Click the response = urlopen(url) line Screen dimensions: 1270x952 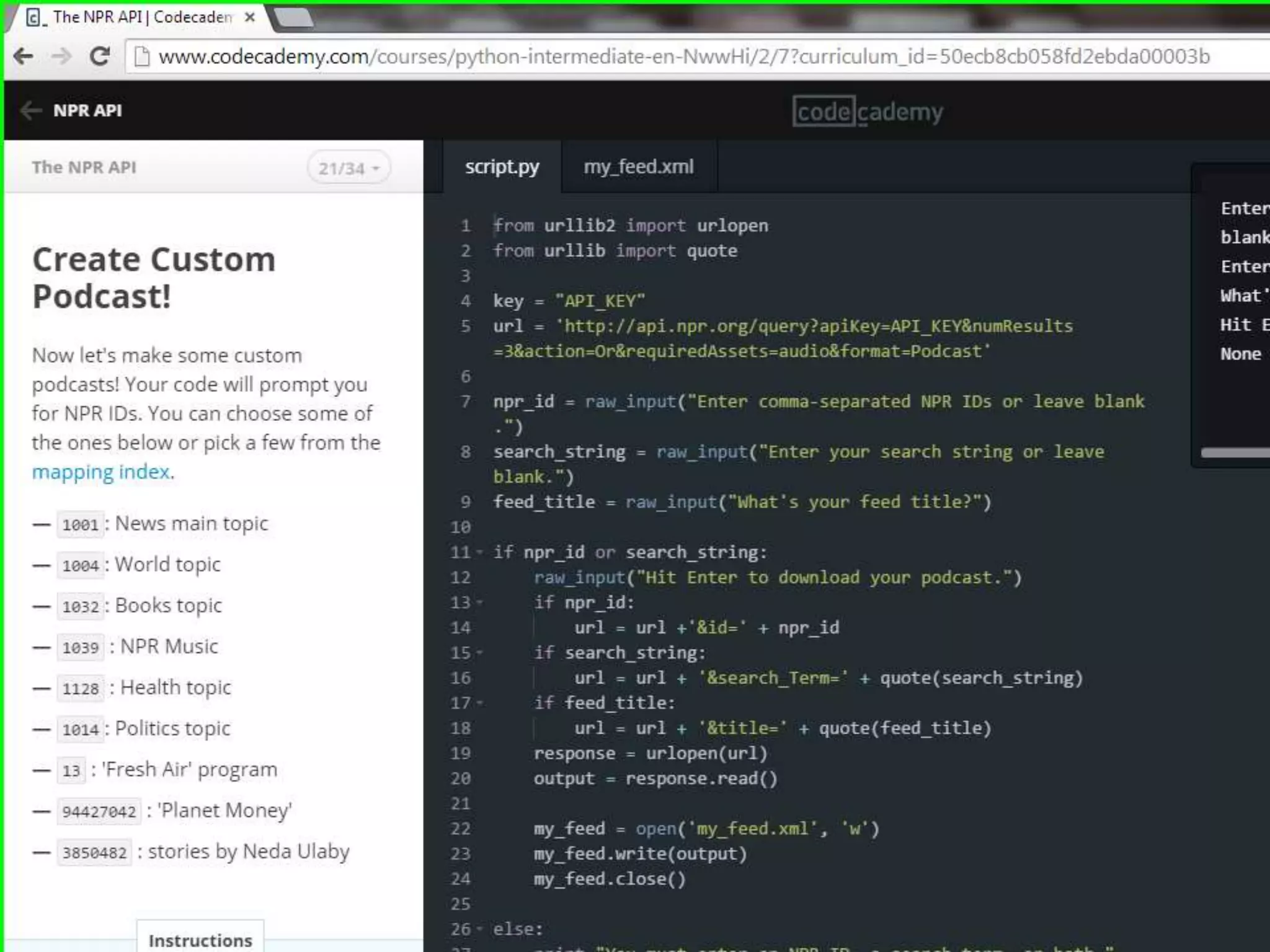[x=651, y=754]
